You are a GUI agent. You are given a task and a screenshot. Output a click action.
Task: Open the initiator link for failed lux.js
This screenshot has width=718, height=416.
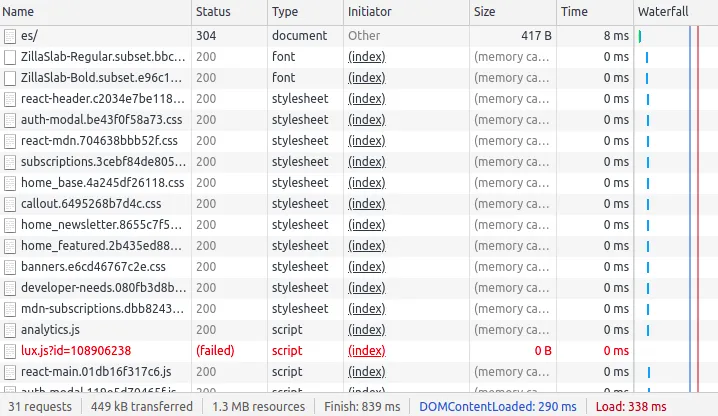pyautogui.click(x=366, y=351)
